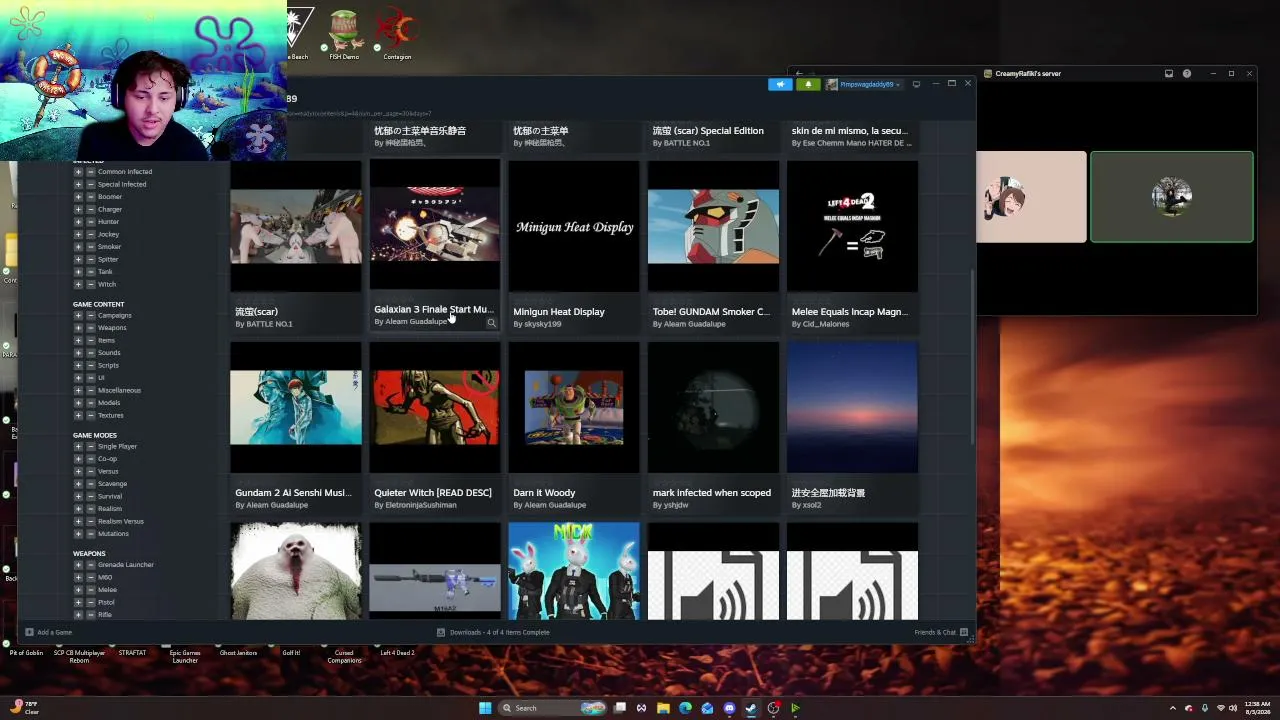Exclude the Sounds tag with minus
The width and height of the screenshot is (1280, 720).
pos(90,353)
